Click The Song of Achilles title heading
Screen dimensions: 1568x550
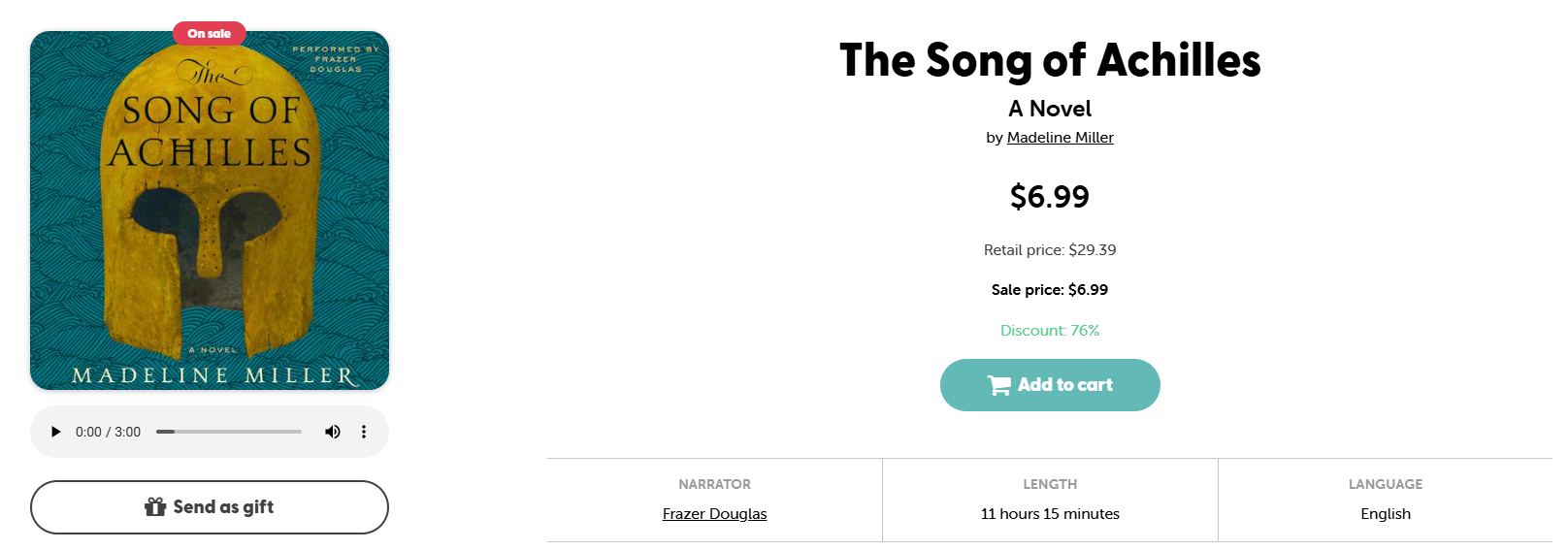coord(1050,60)
